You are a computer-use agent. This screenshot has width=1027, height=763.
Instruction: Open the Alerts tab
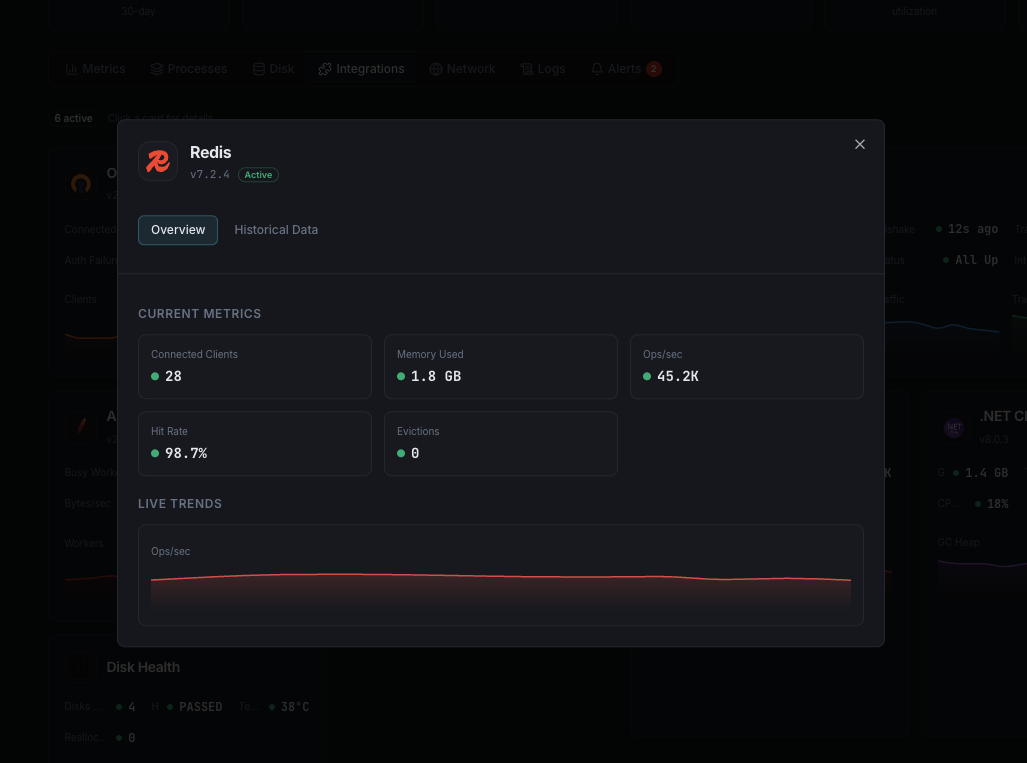click(x=627, y=69)
